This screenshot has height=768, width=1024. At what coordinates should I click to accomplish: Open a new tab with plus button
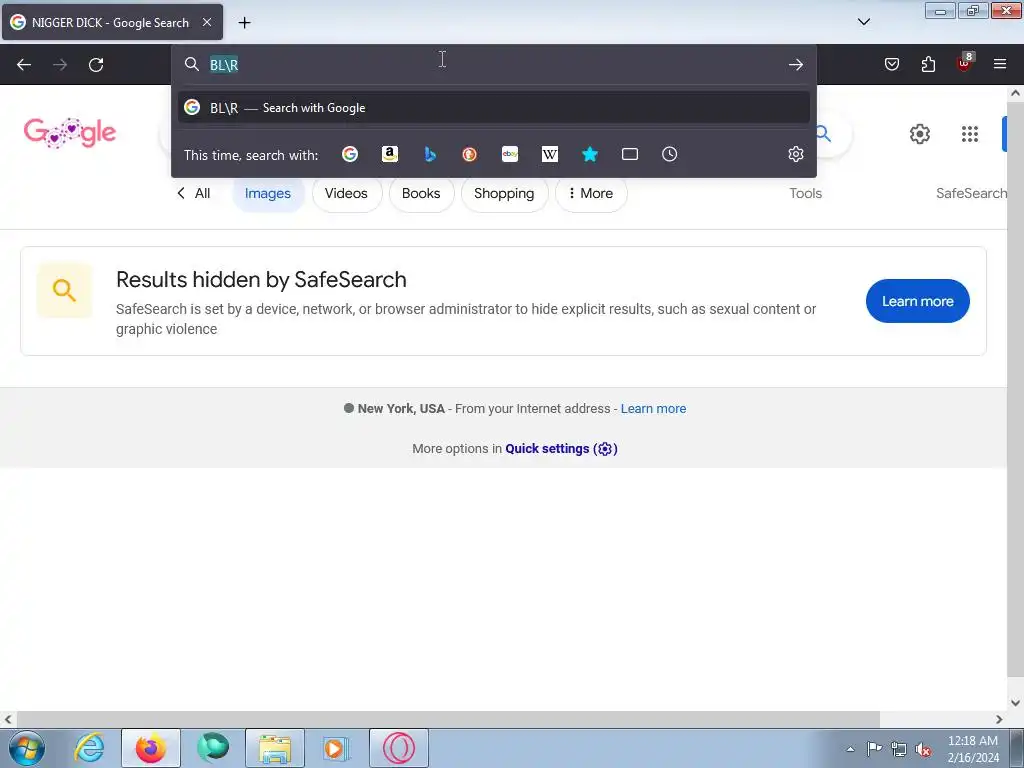tap(244, 22)
